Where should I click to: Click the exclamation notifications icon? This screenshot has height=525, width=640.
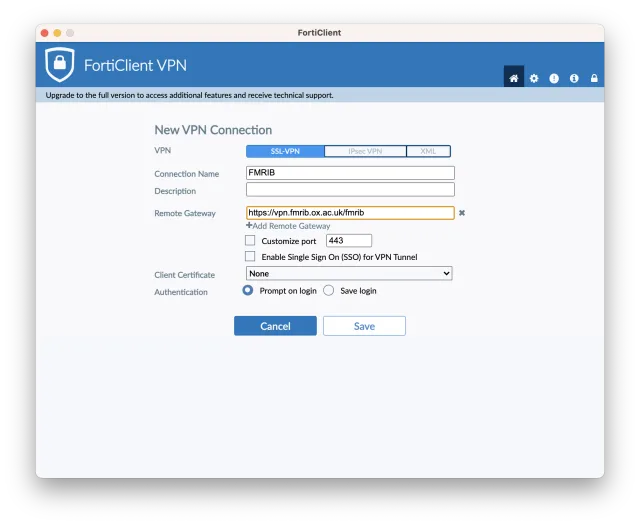coord(554,78)
